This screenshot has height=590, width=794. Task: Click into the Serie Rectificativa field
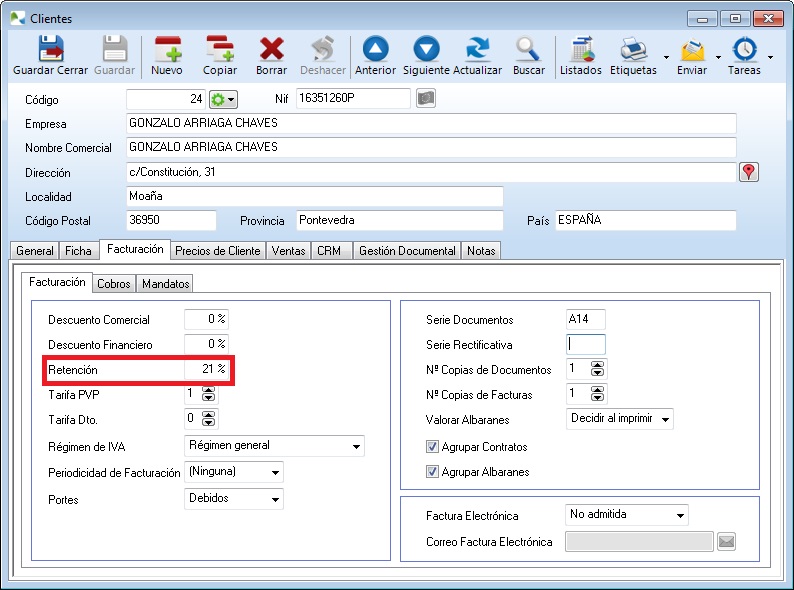pos(586,345)
